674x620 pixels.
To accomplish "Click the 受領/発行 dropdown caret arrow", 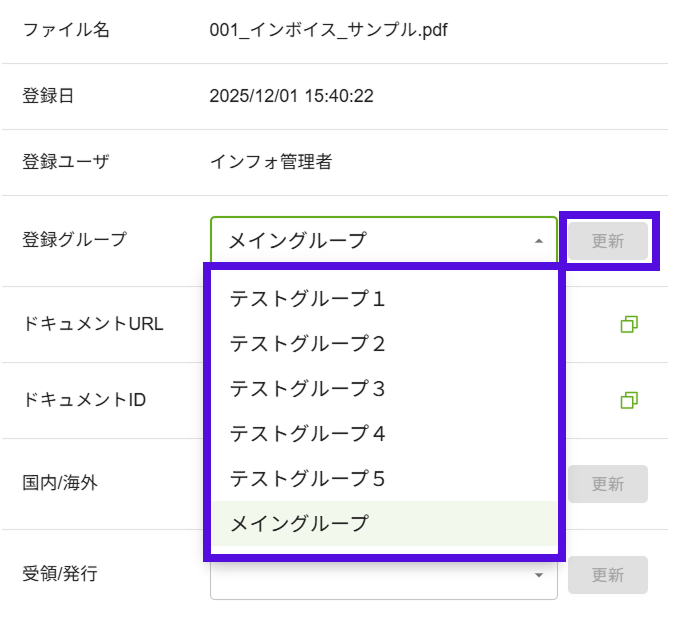I will [538, 575].
